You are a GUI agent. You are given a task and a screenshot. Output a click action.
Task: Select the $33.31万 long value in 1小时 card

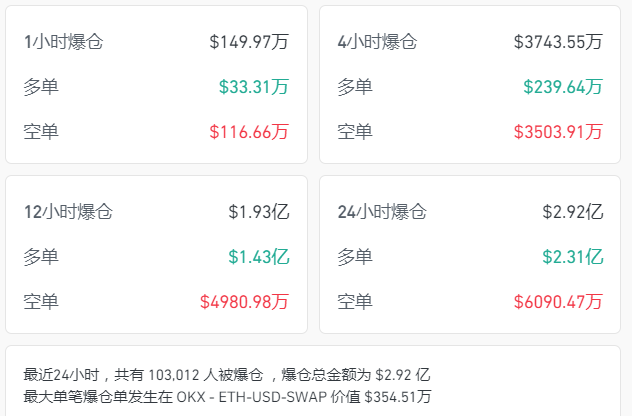click(254, 87)
